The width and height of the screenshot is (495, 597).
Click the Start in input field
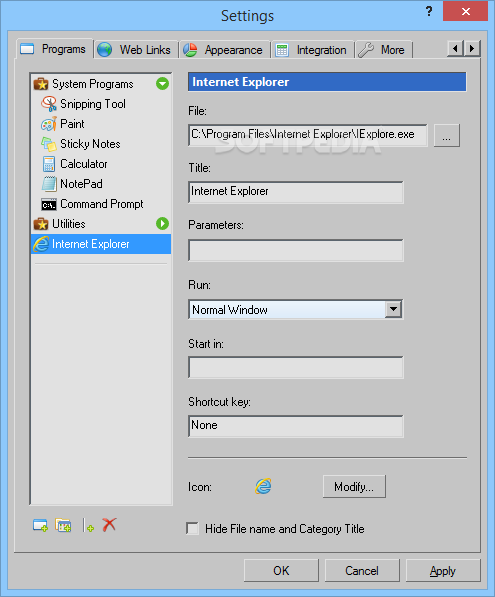(x=295, y=367)
